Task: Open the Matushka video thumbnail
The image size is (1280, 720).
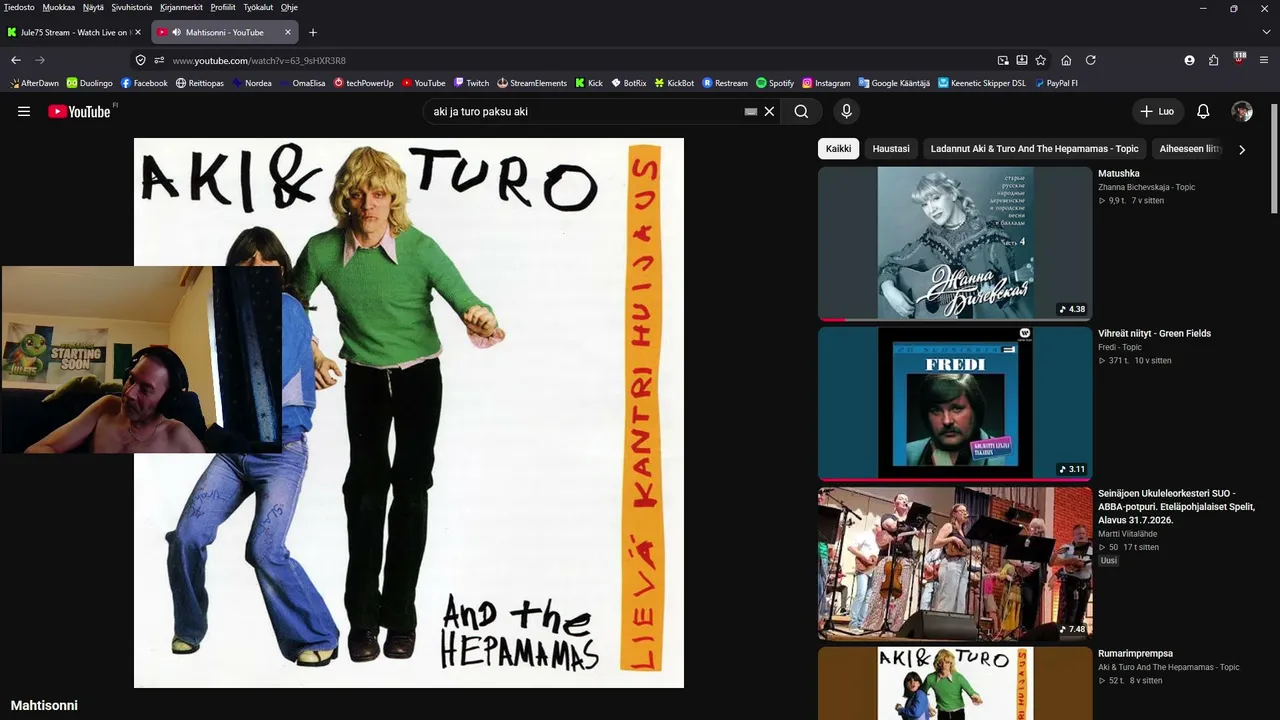Action: pyautogui.click(x=955, y=243)
